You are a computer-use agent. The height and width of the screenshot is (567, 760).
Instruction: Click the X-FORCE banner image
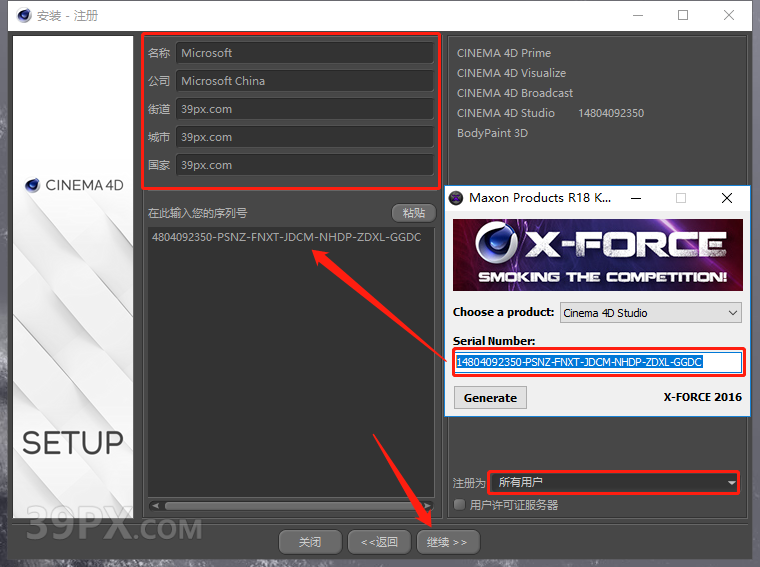597,255
